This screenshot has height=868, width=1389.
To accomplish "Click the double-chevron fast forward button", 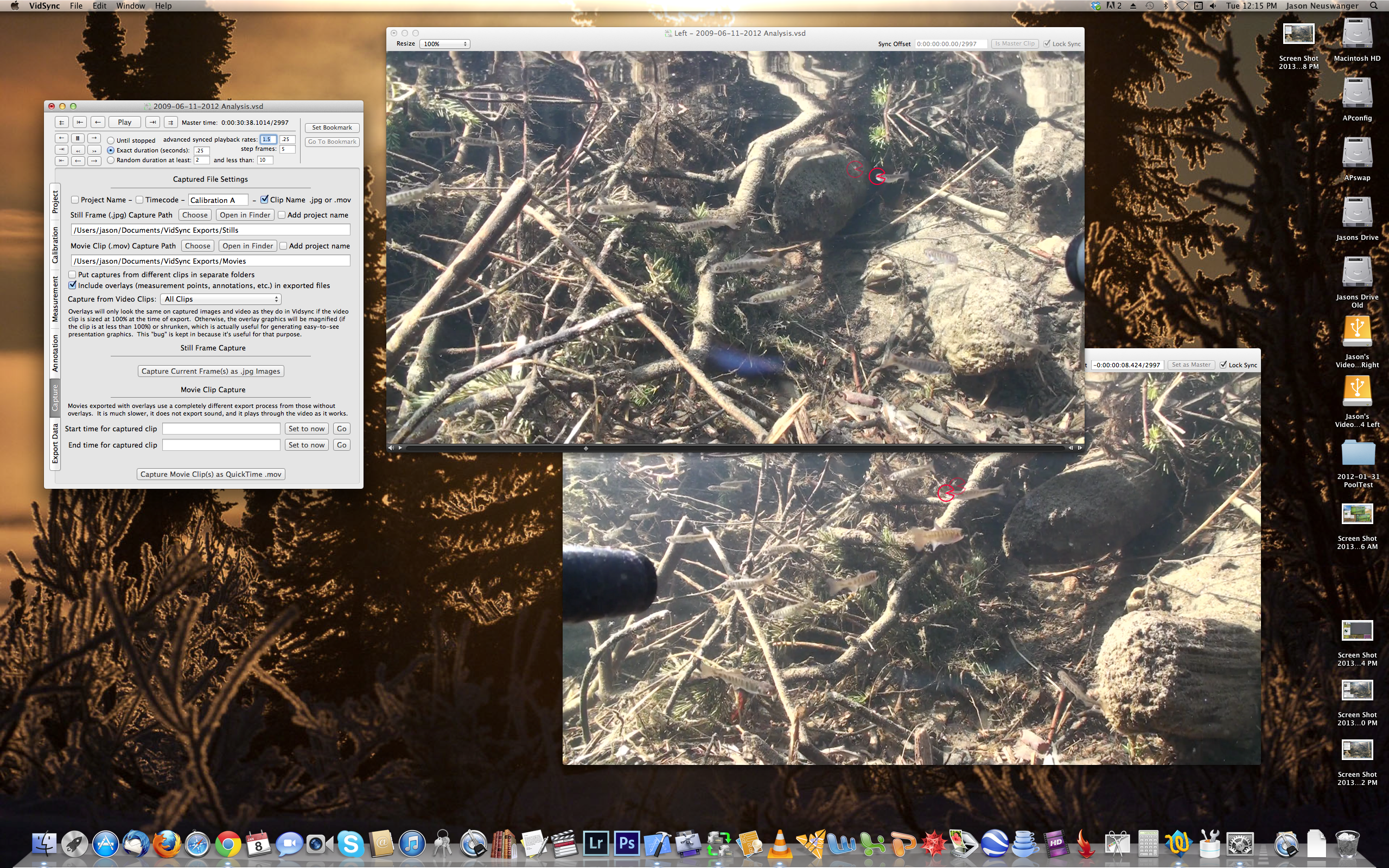I will pos(94,150).
